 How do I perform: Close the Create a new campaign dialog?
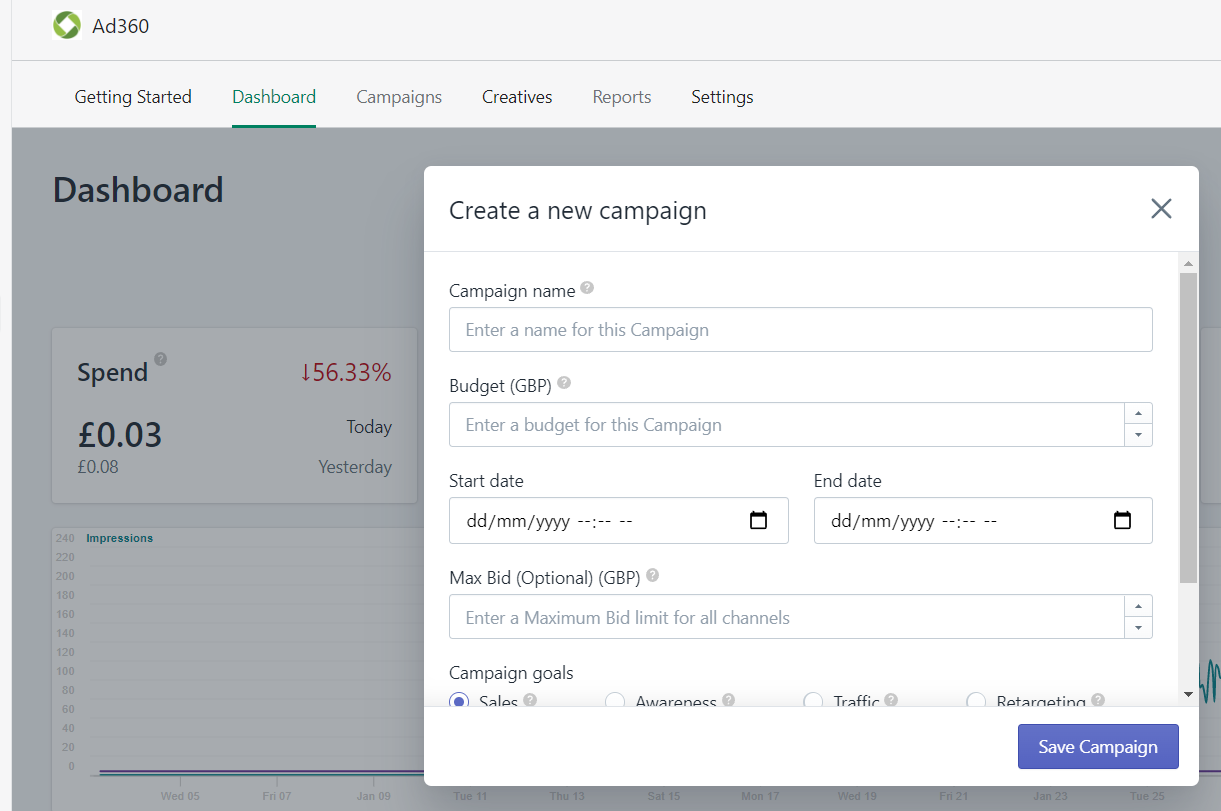click(1161, 209)
